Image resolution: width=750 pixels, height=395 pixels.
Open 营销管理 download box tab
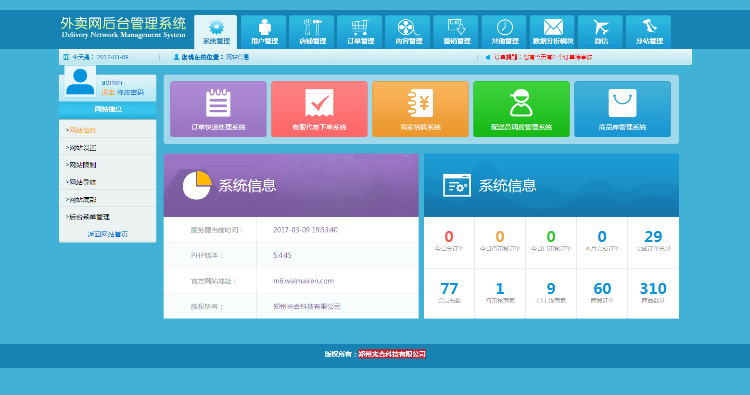tap(456, 32)
